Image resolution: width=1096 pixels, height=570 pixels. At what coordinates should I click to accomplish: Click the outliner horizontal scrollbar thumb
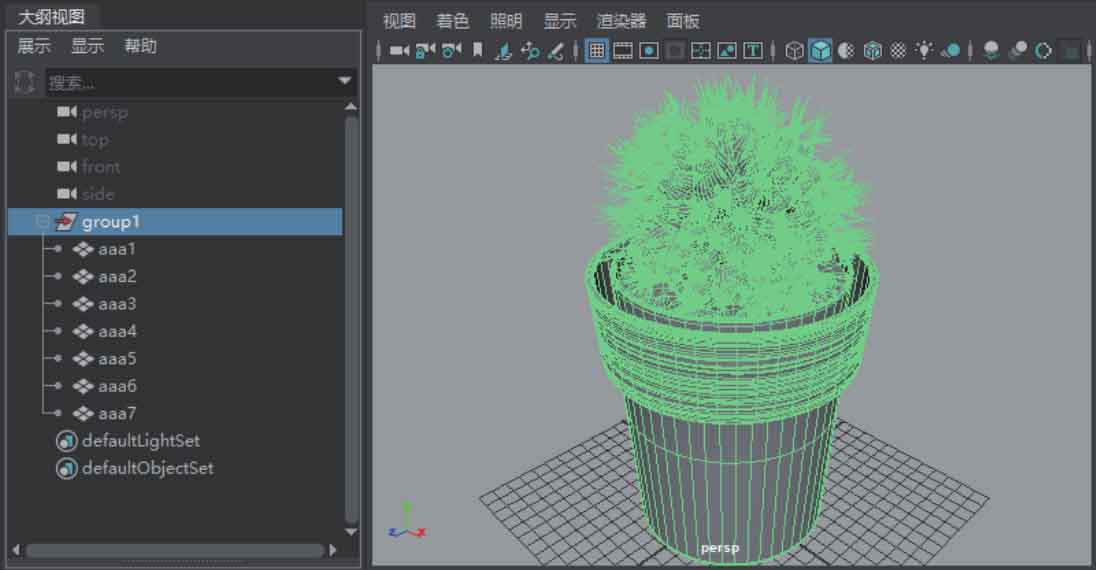point(175,550)
